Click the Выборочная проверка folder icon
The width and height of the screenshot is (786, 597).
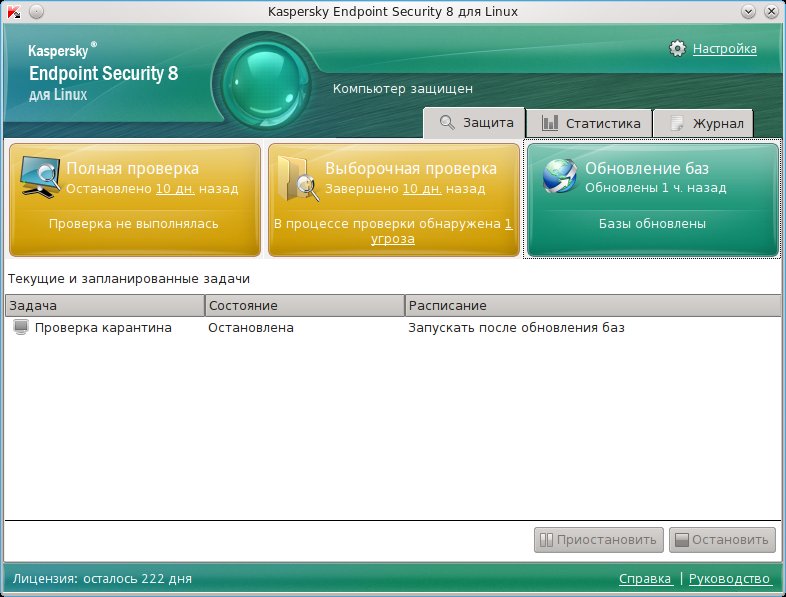[x=299, y=179]
